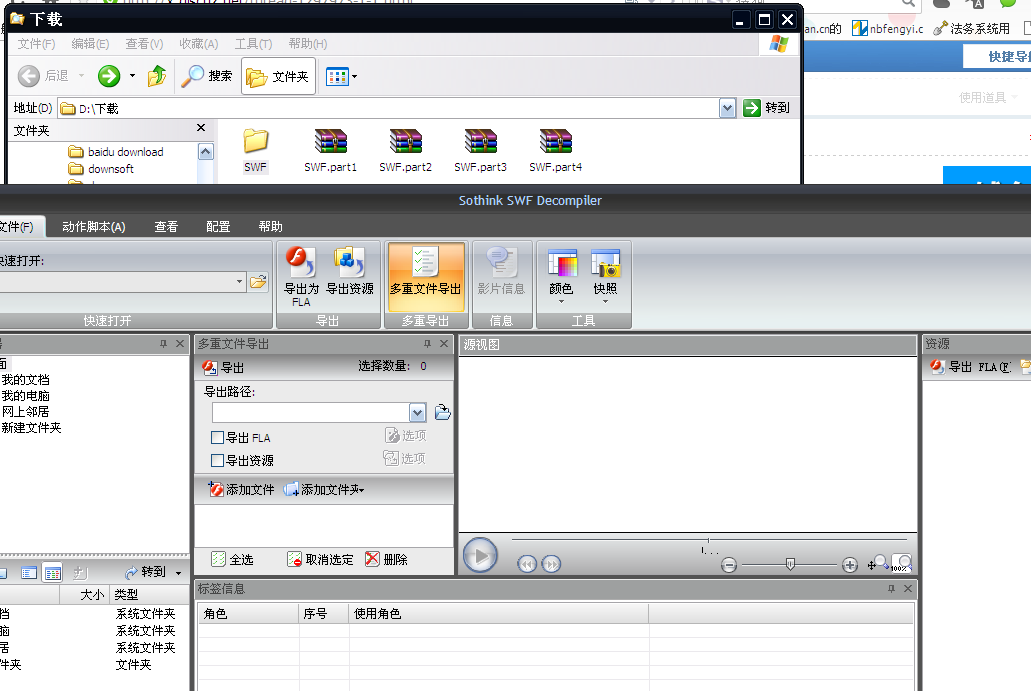This screenshot has width=1031, height=691.
Task: Select SWF.part2 archive in 下载 window
Action: point(406,151)
